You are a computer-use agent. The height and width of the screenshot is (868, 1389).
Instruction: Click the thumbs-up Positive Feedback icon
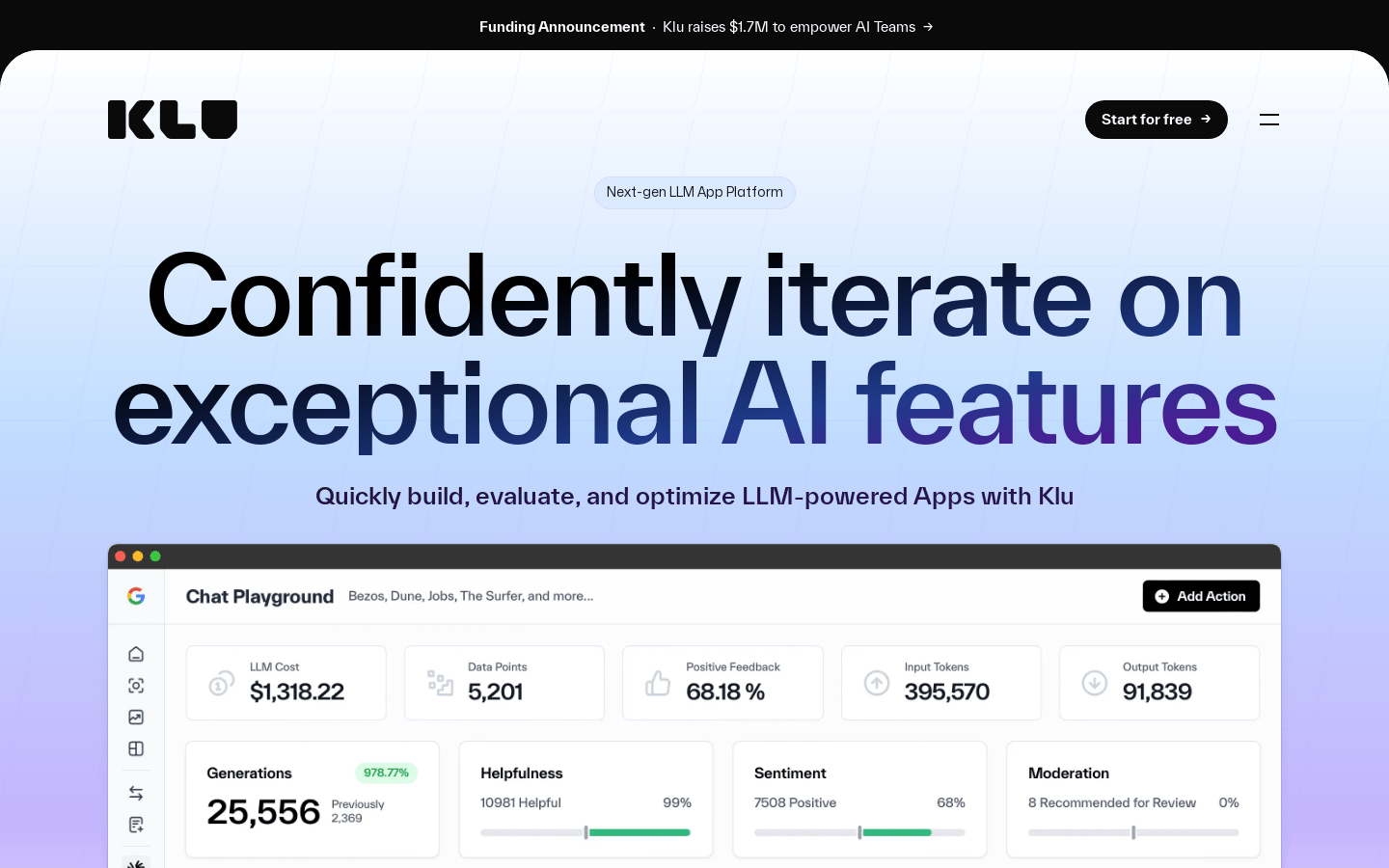[x=658, y=683]
